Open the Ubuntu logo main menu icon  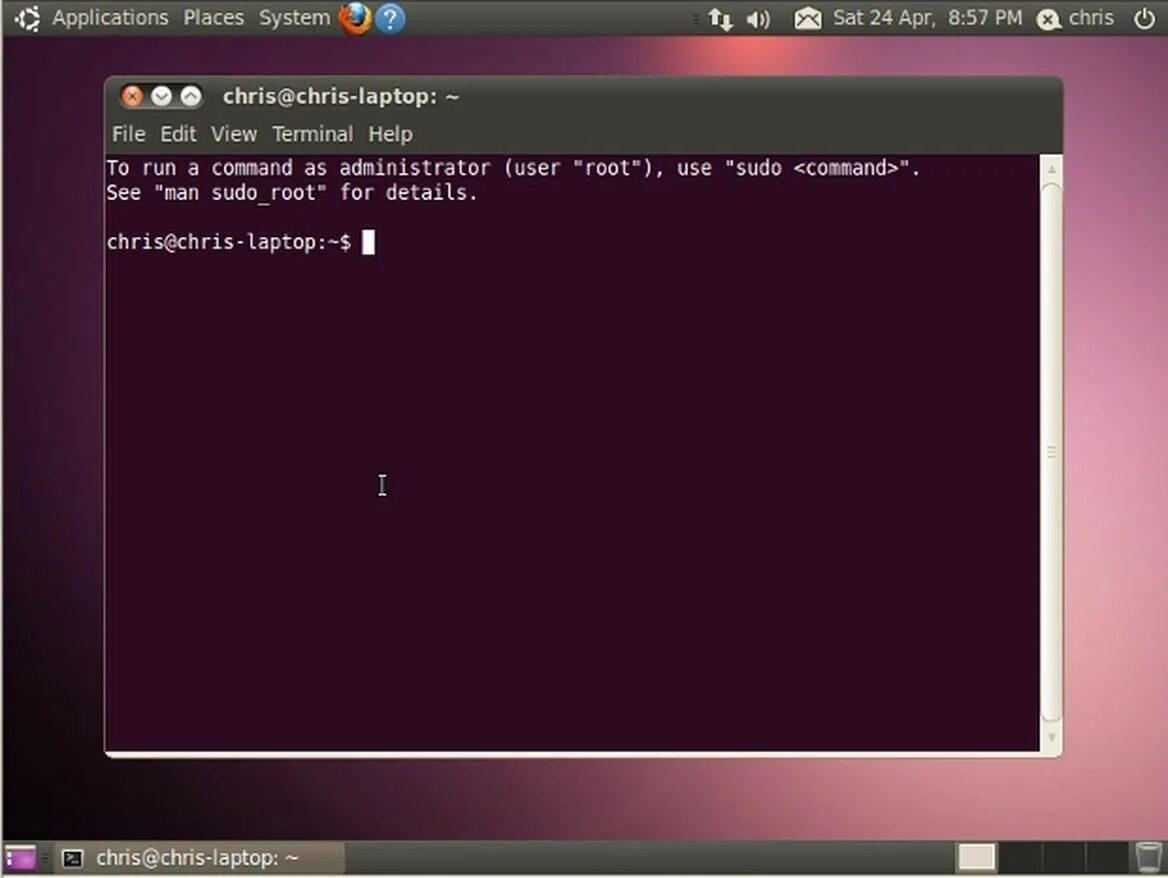click(28, 18)
